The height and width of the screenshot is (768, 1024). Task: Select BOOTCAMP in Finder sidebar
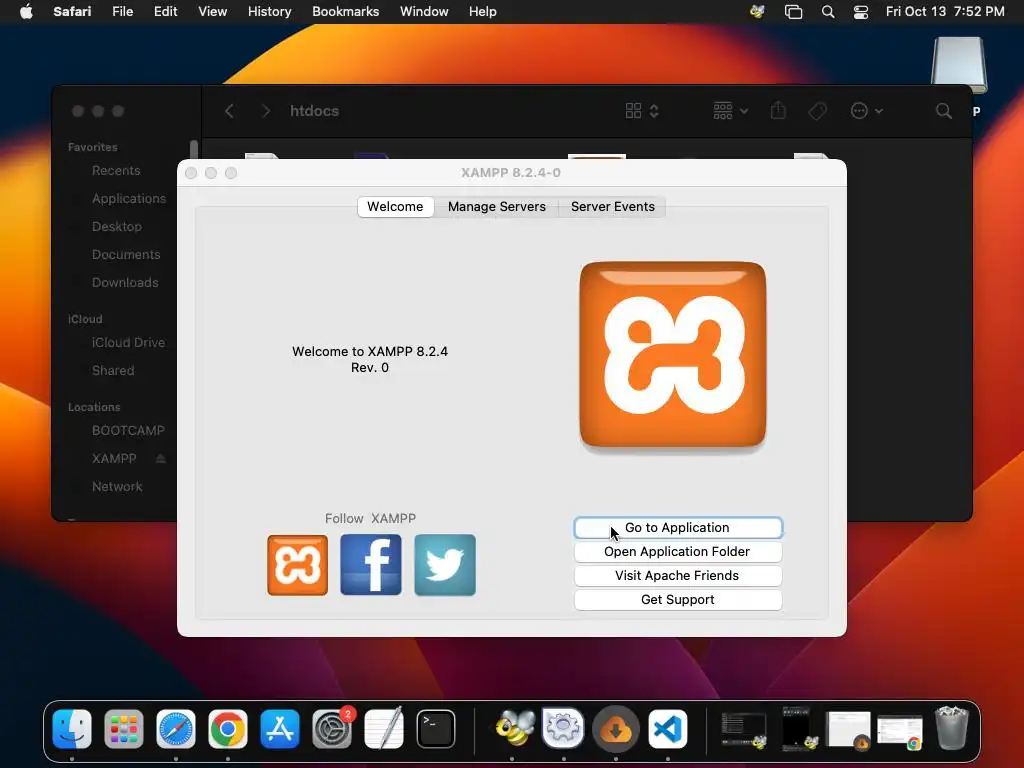[x=128, y=430]
